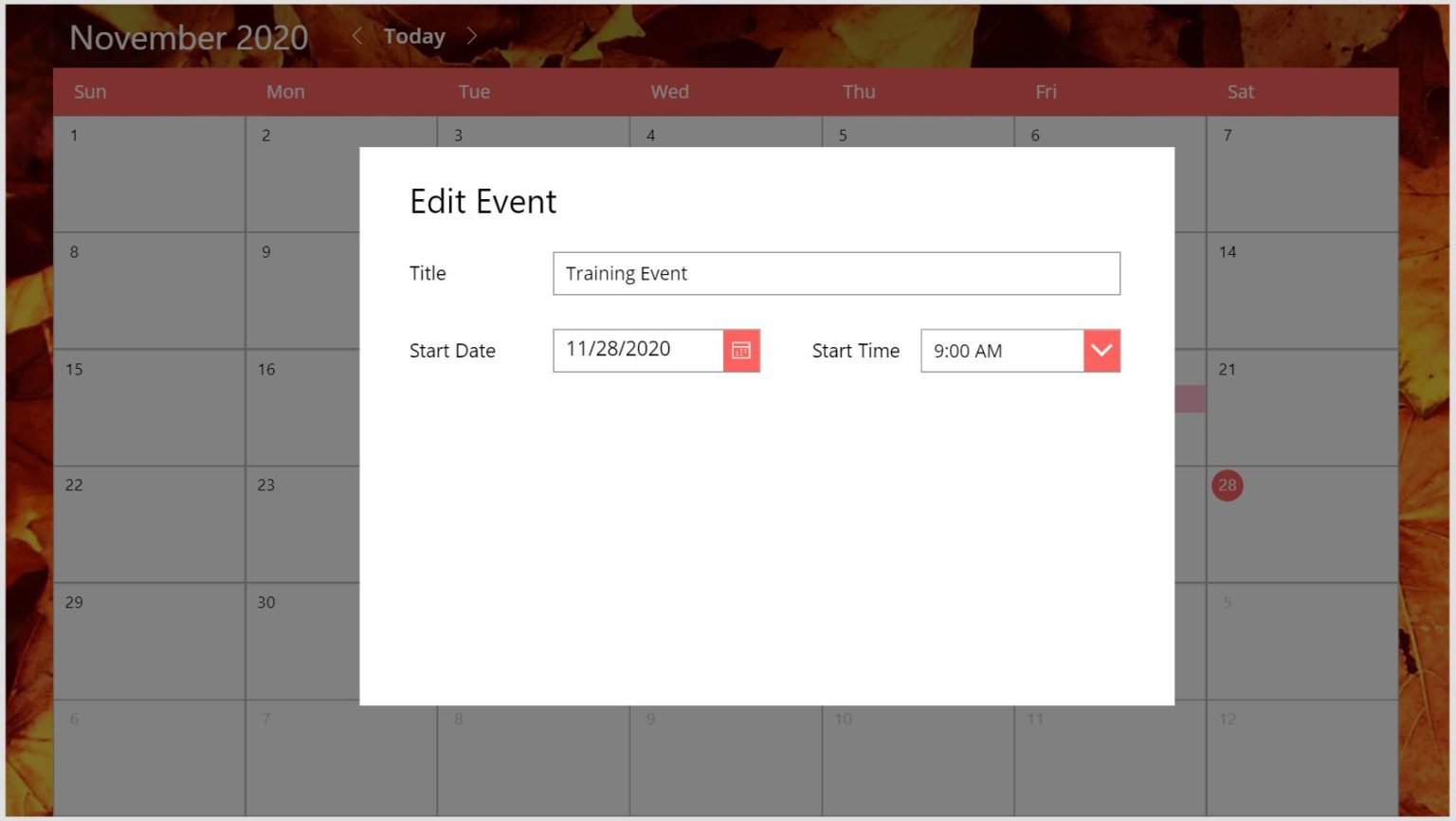Expand the Start Time dropdown arrow

(1101, 350)
